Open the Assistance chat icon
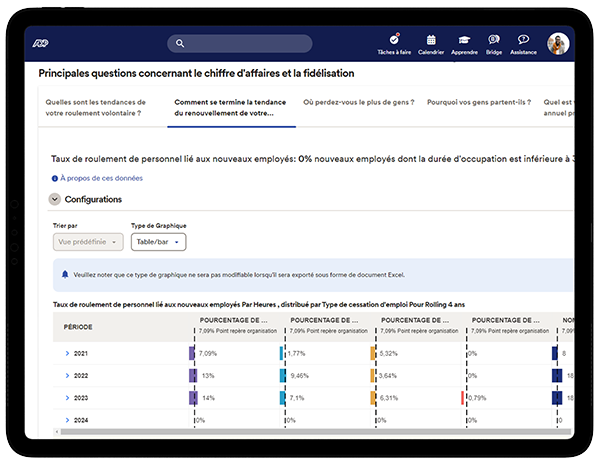Screen dimensions: 602x464 pos(523,40)
